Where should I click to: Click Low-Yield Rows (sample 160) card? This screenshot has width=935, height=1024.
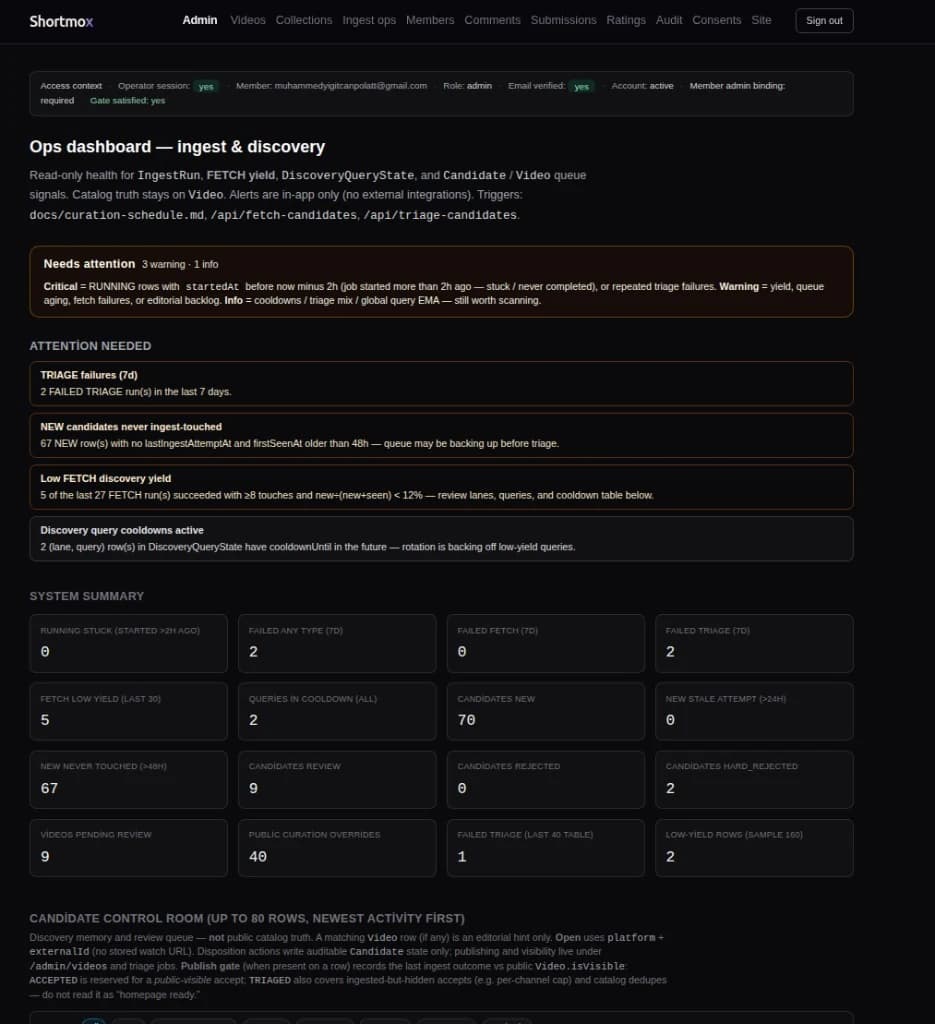754,848
